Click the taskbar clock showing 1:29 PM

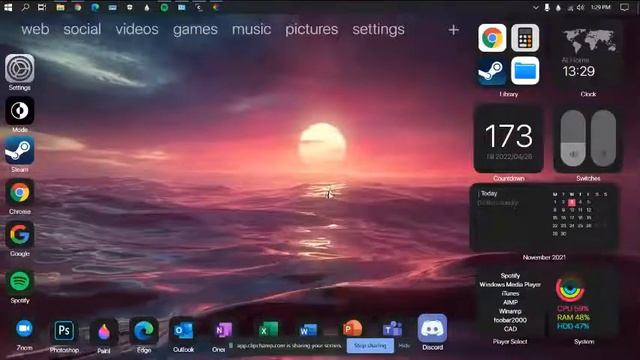tap(600, 7)
